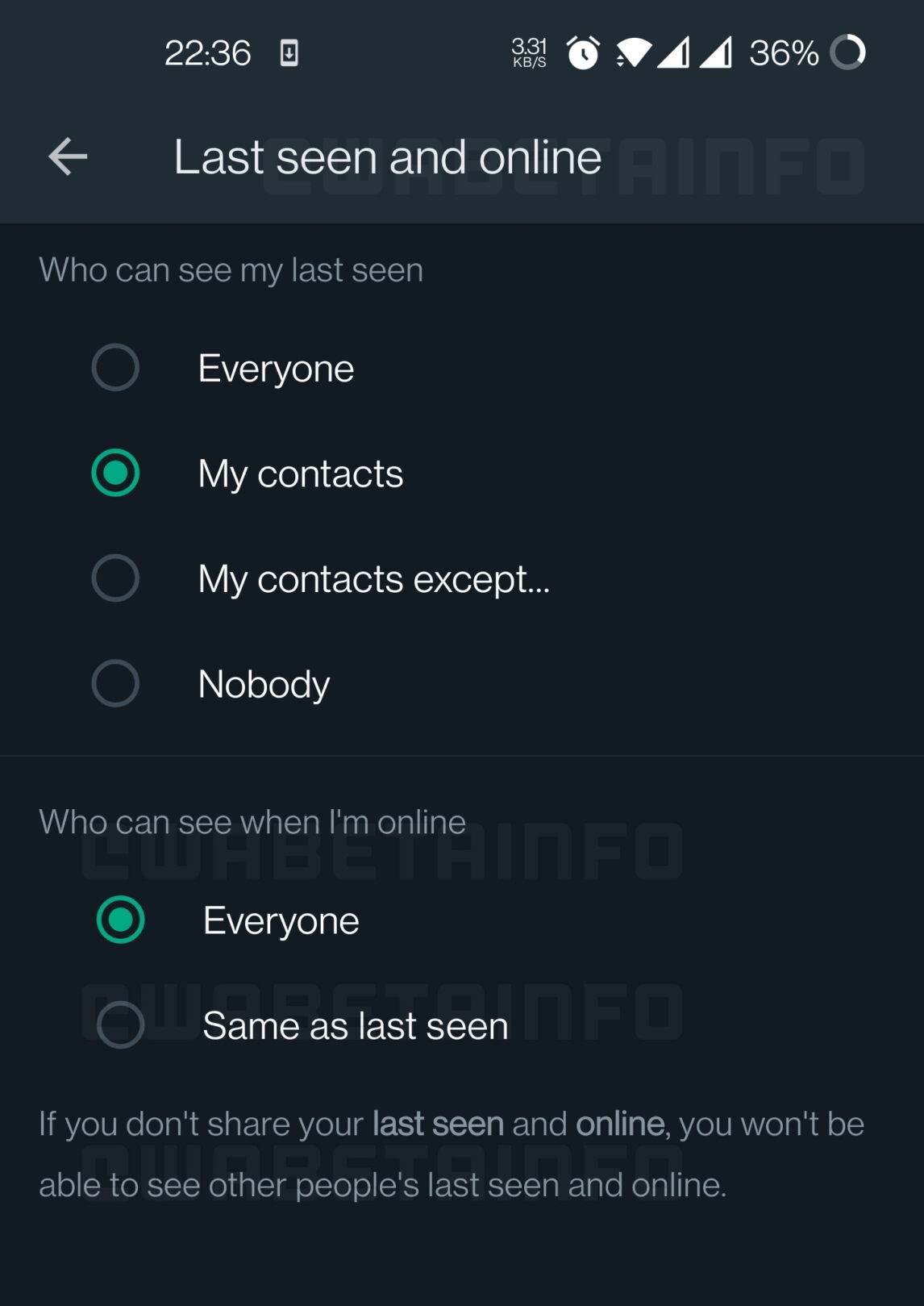Tap the Nobody label text
The image size is (924, 1306).
tap(264, 684)
